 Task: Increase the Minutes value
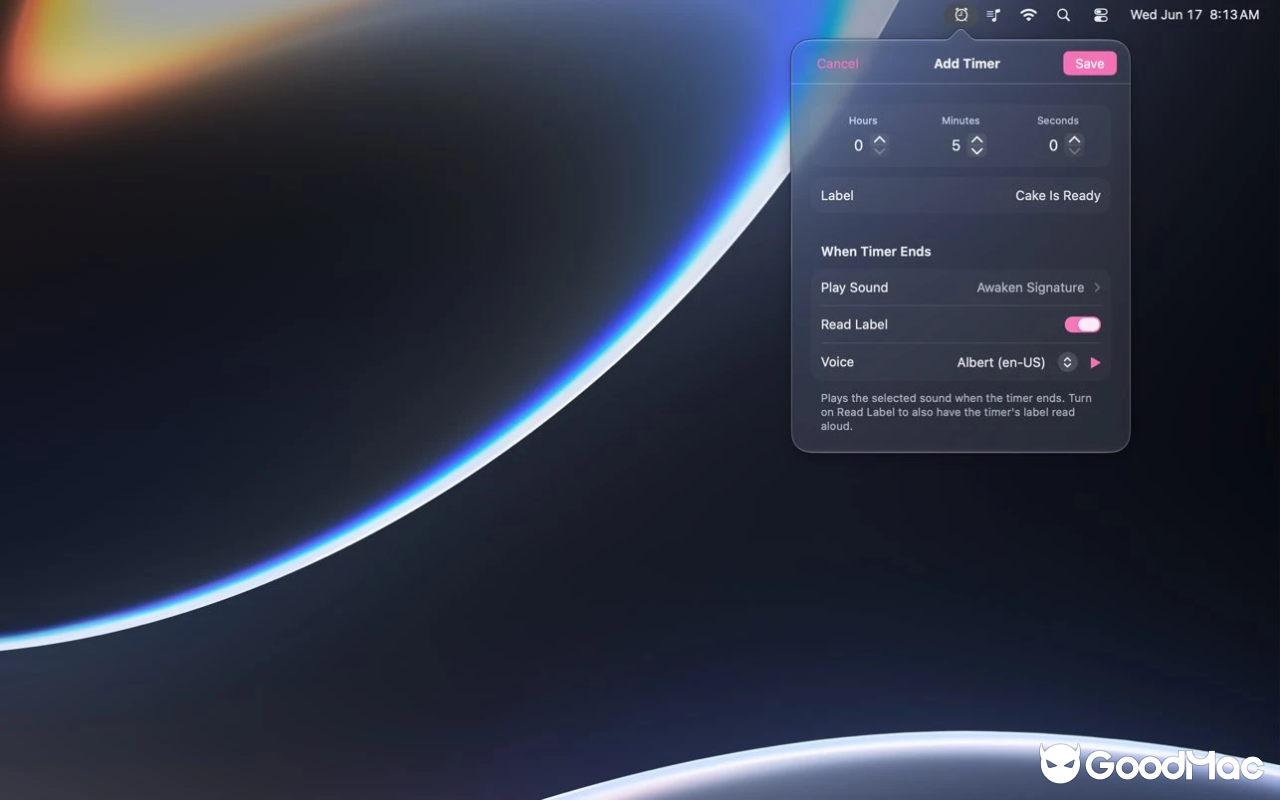[977, 140]
